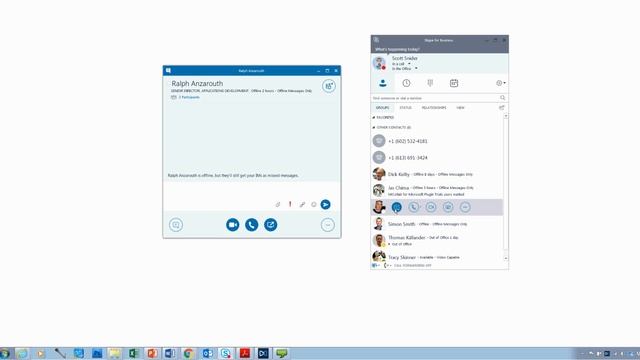The image size is (640, 360).
Task: Switch to GROUPS contact view
Action: point(382,108)
